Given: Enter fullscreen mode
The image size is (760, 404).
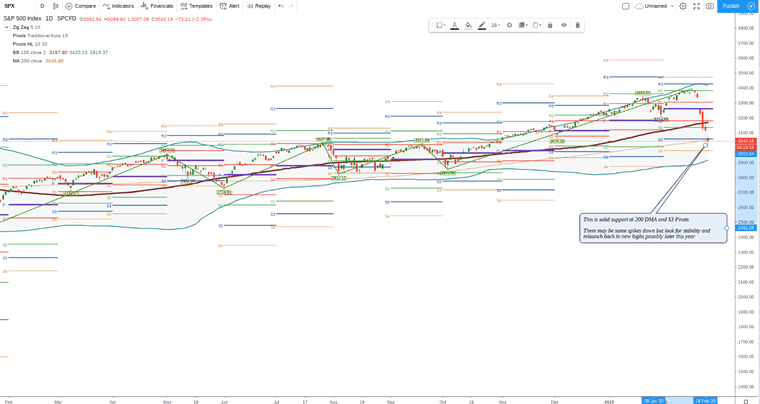Looking at the screenshot, I should click(697, 6).
